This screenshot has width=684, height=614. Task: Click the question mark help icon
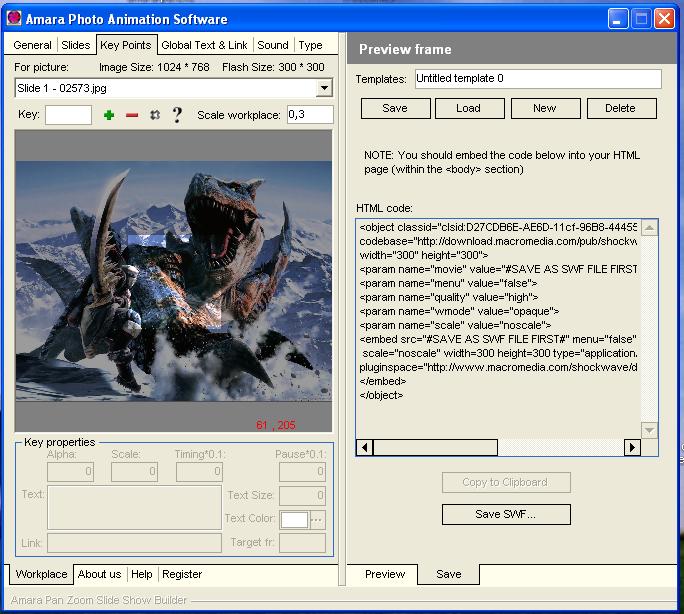tap(177, 115)
